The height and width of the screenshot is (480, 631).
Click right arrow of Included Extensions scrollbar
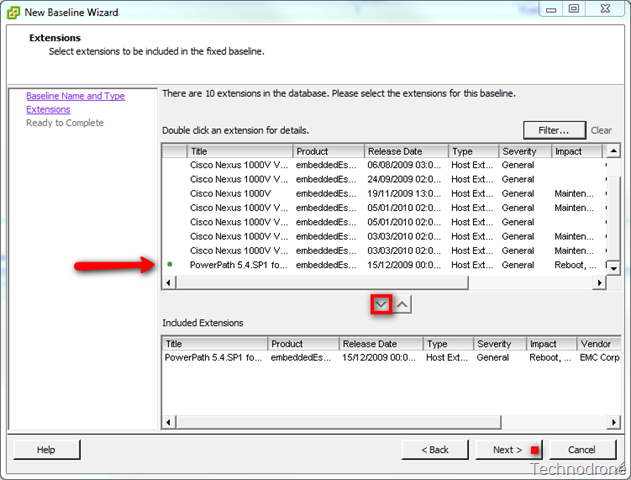pos(614,422)
